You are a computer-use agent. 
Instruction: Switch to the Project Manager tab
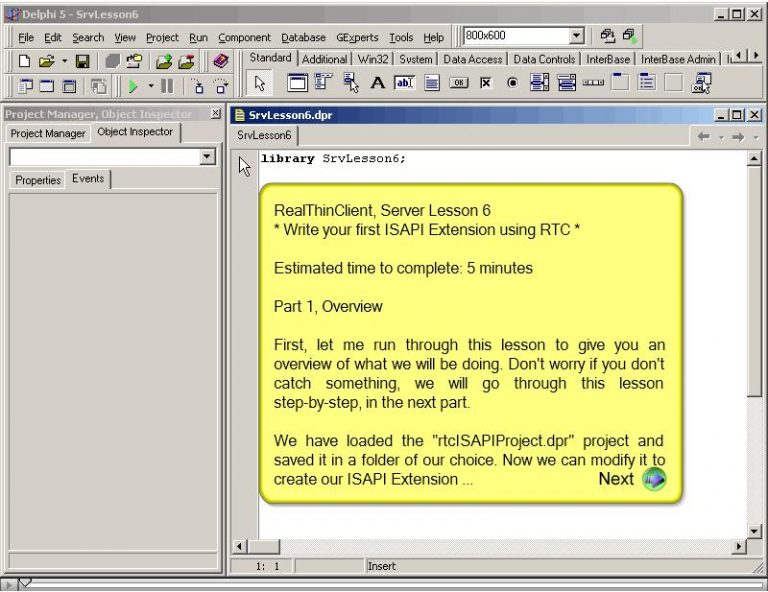[48, 133]
